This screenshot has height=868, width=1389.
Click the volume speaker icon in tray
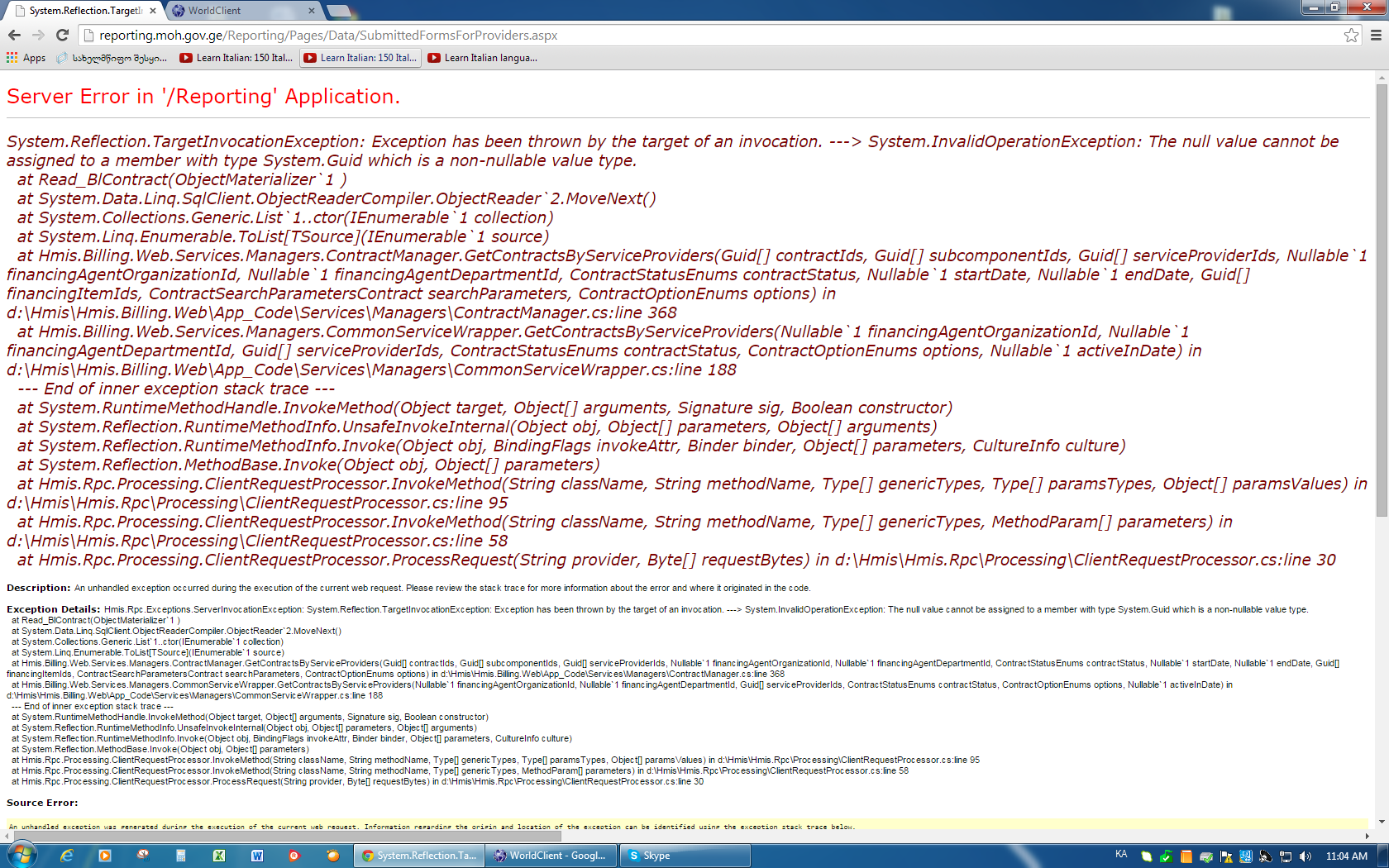(1305, 856)
